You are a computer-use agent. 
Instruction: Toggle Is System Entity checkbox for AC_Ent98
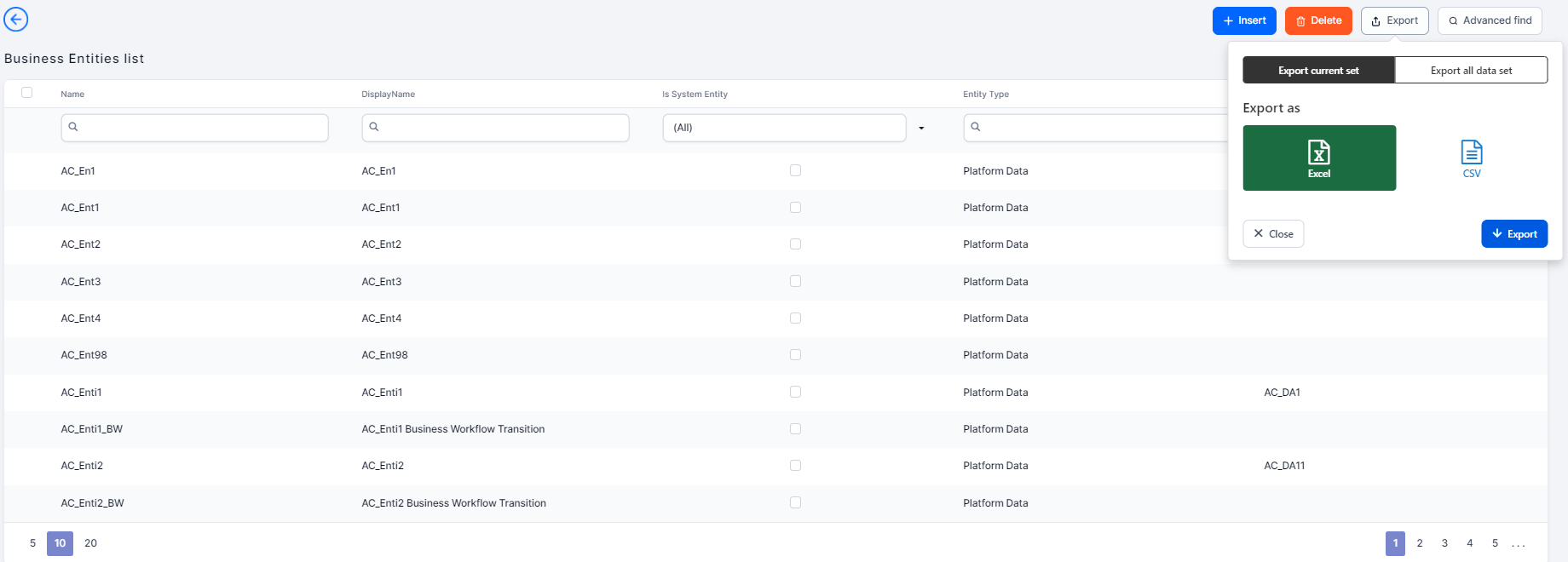click(795, 354)
